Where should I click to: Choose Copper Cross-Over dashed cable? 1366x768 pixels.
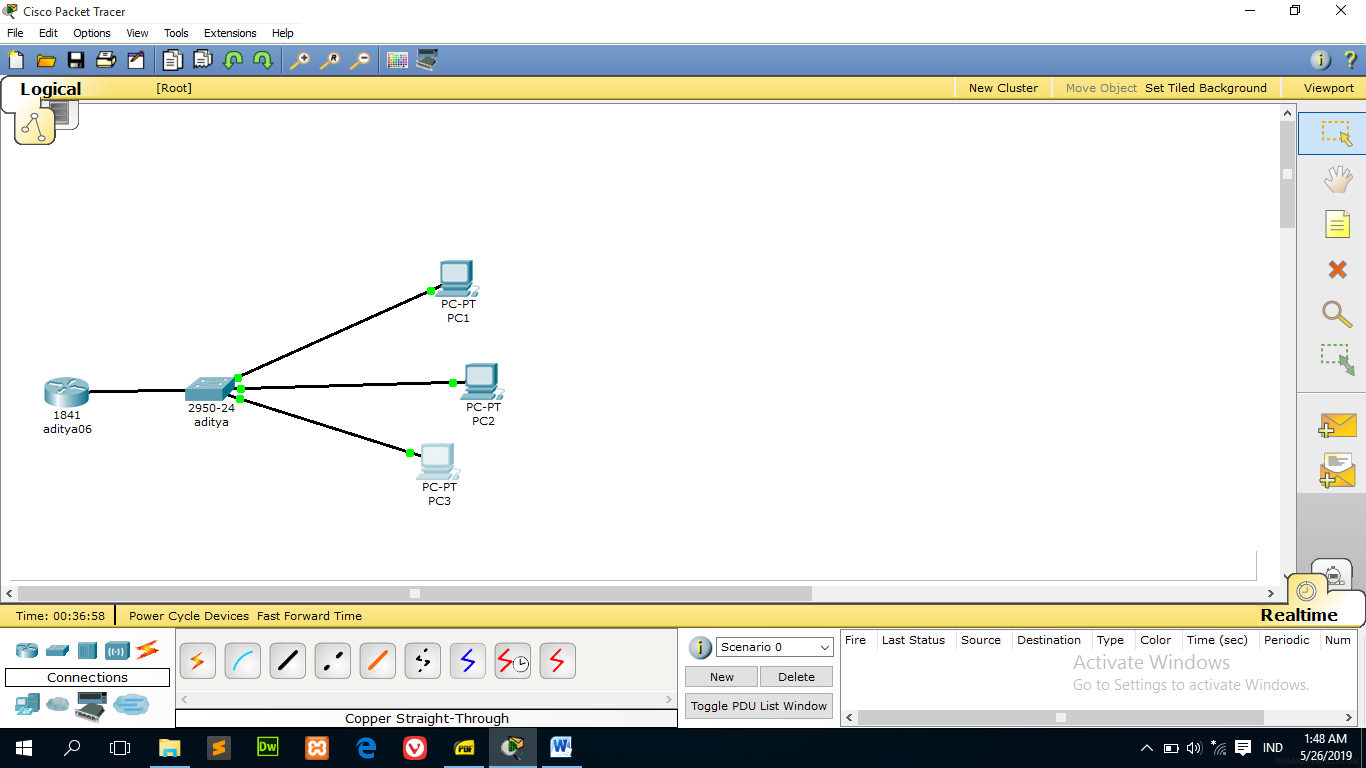click(332, 661)
